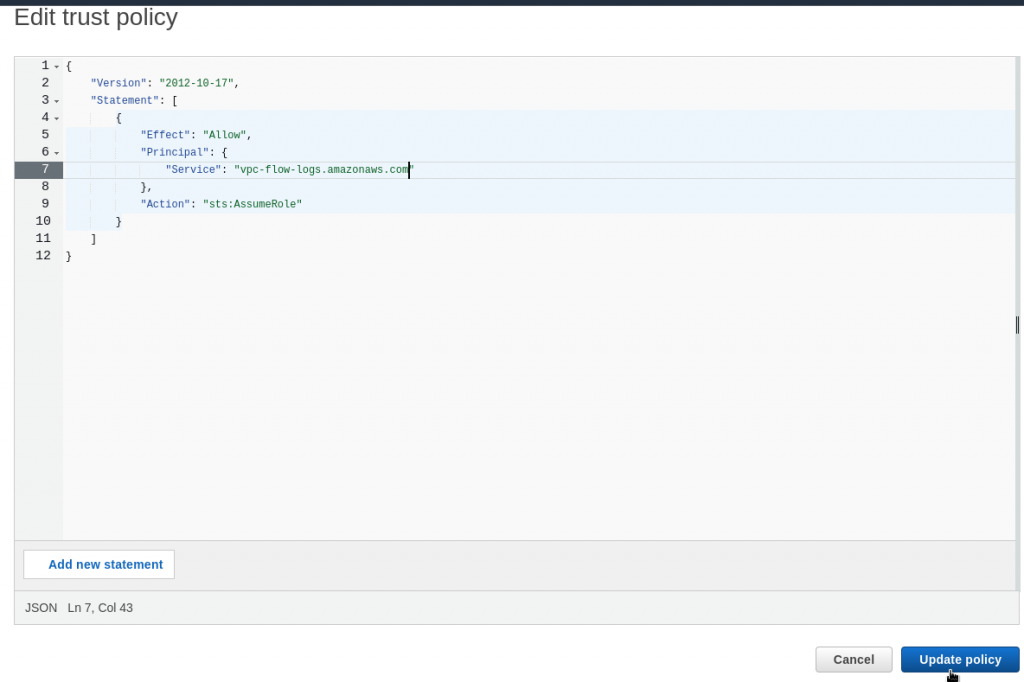The width and height of the screenshot is (1024, 682).
Task: Click line number 7 in the gutter
Action: [x=44, y=169]
